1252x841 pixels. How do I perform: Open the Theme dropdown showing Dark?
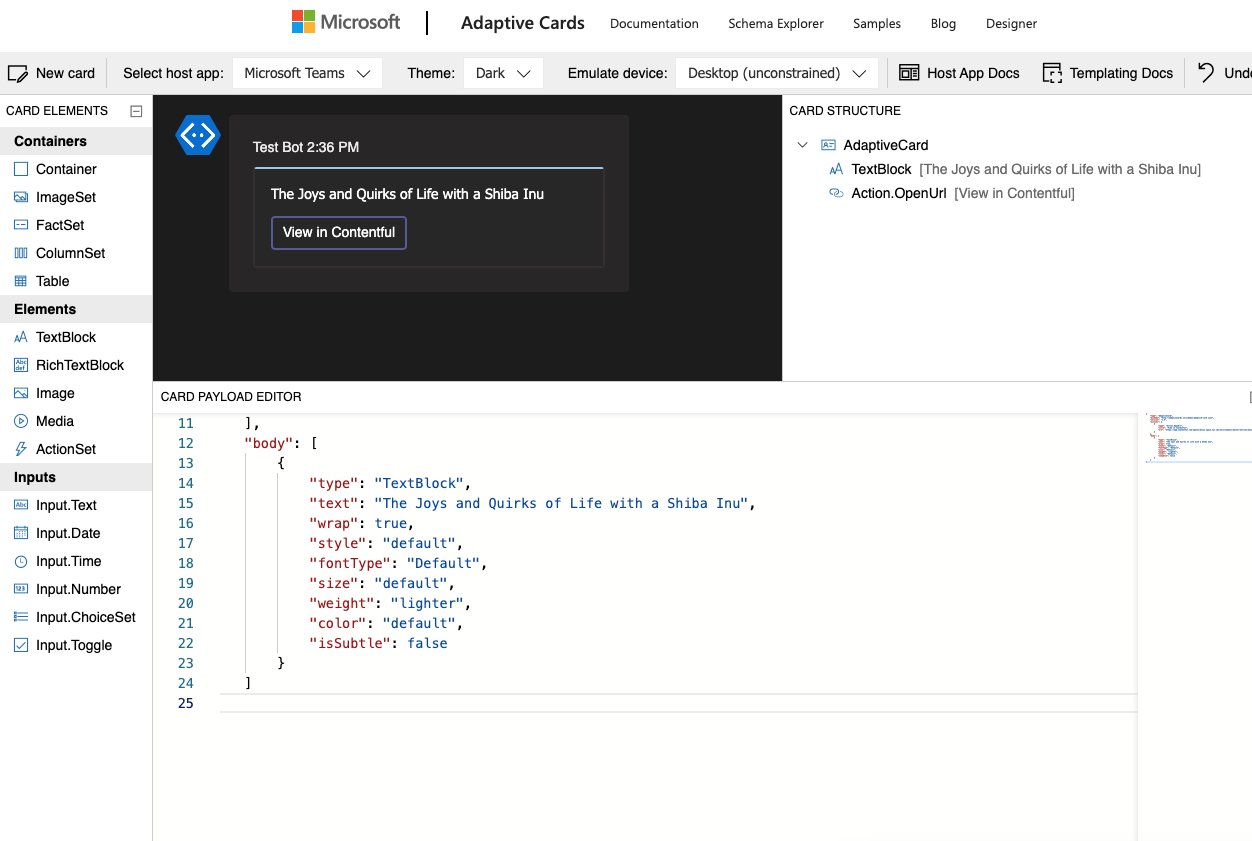503,73
